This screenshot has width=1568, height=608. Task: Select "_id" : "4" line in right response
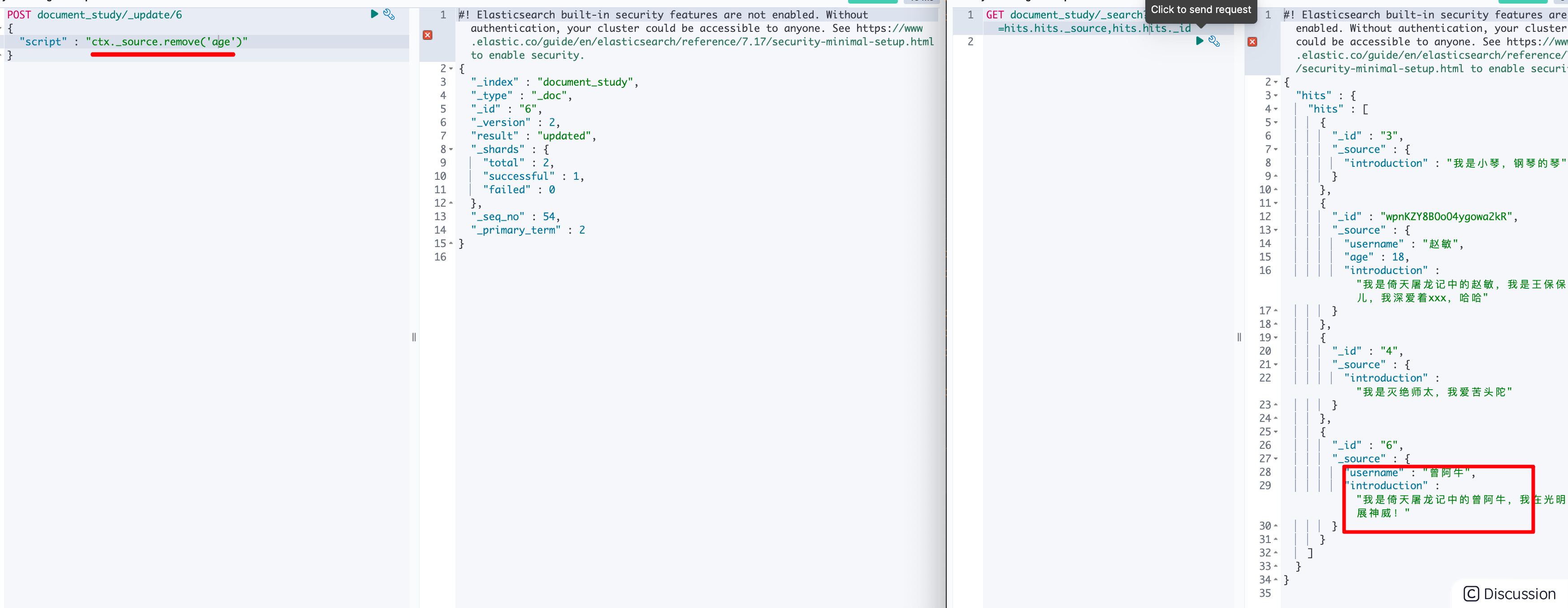1367,351
